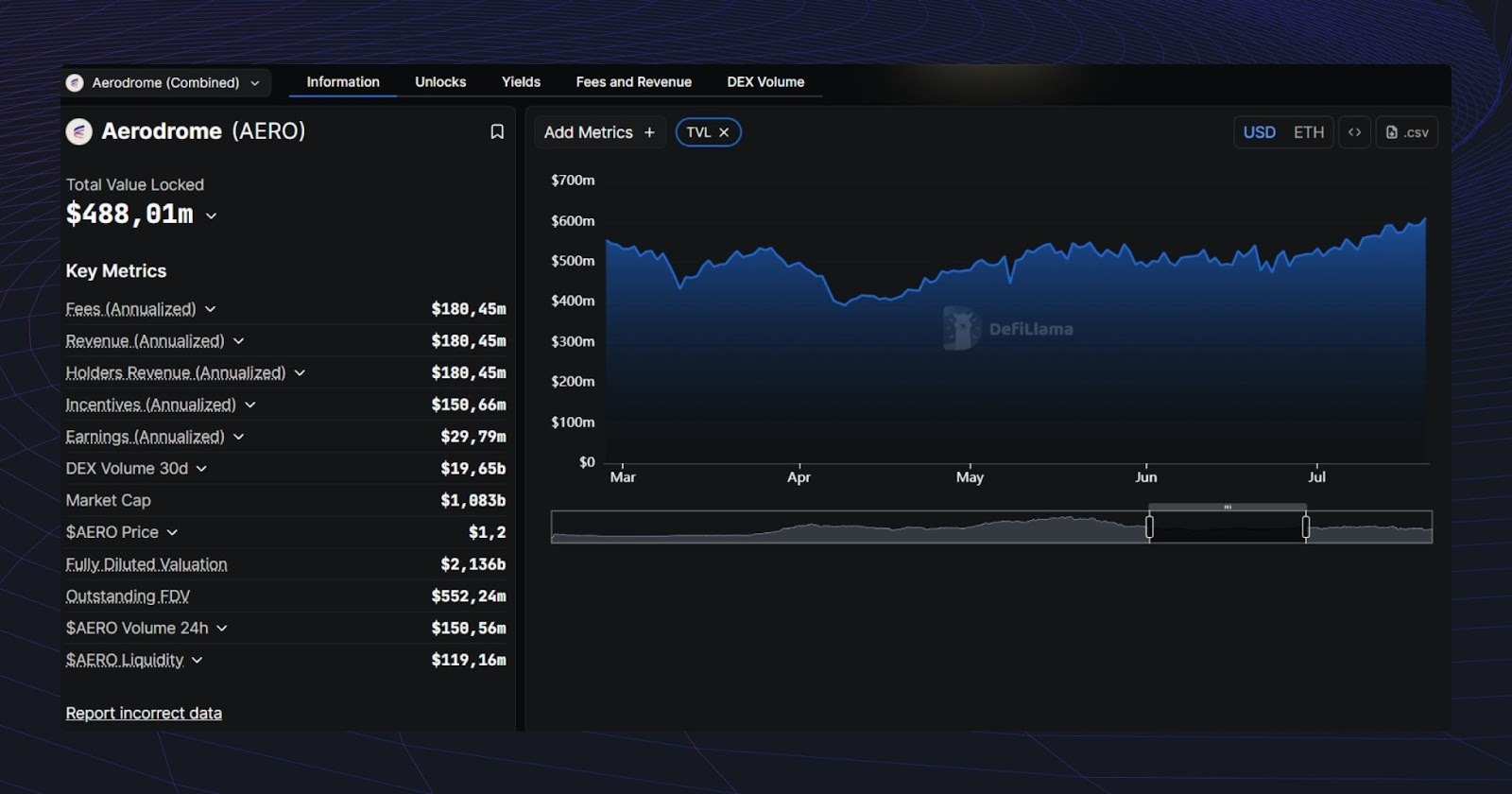Click the Jun label on the chart axis

click(x=1145, y=477)
